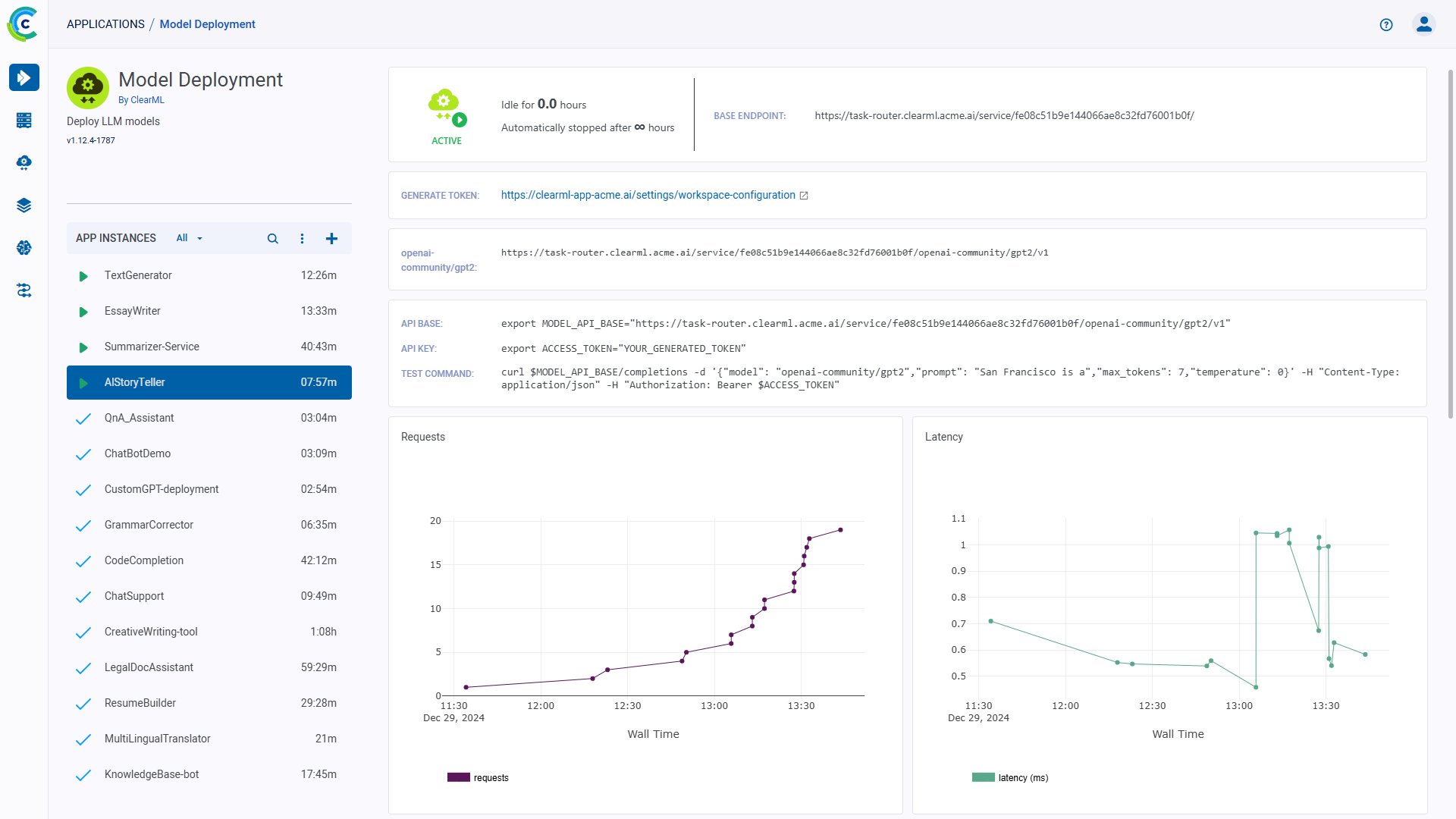
Task: Click the checkmark beside QnA_Assistant
Action: pyautogui.click(x=83, y=419)
